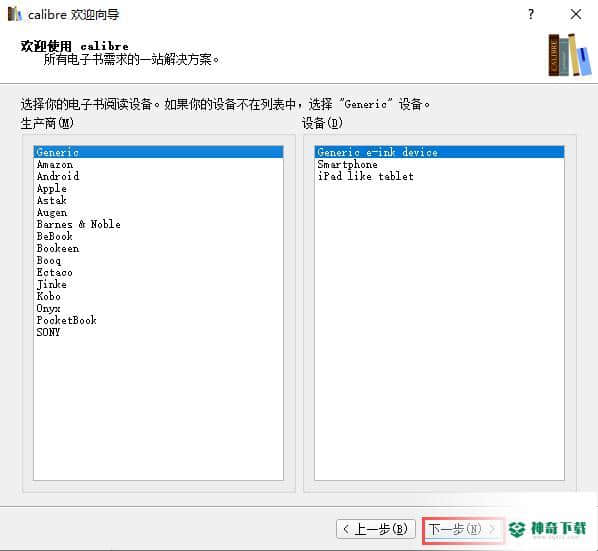
Task: Click the help question mark button
Action: point(531,14)
